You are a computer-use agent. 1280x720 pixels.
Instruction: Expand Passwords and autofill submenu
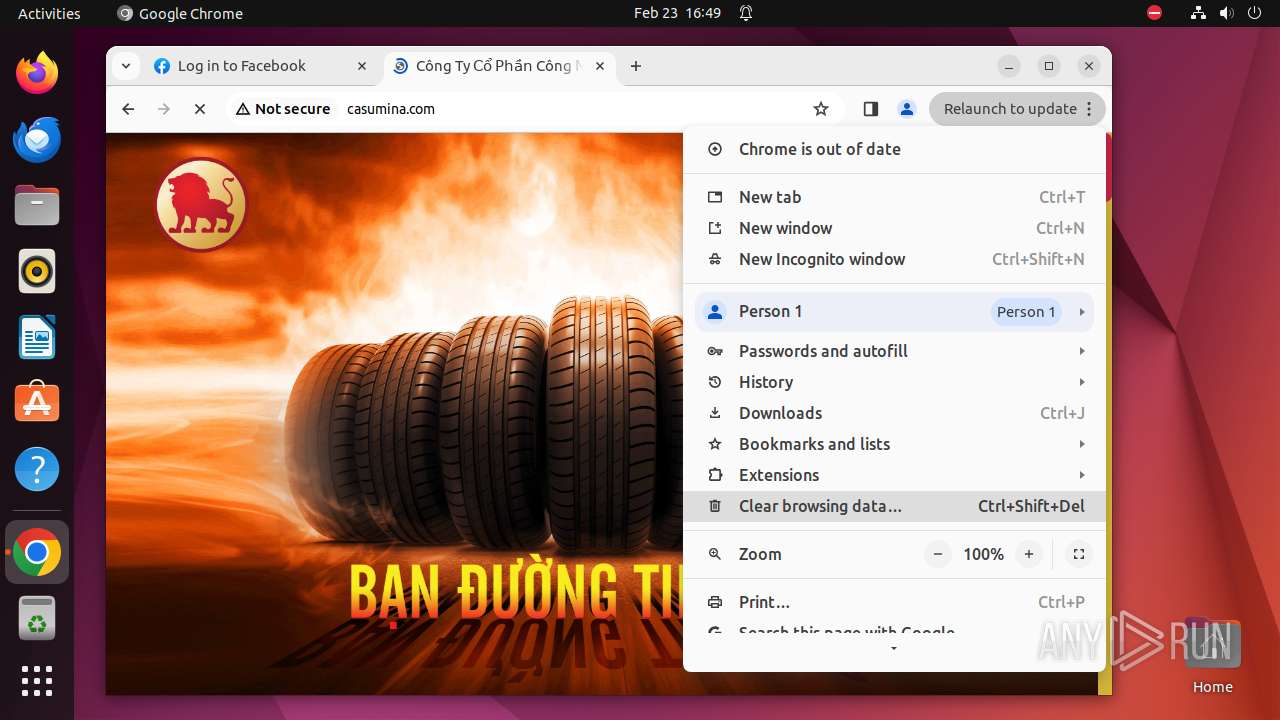pos(894,351)
